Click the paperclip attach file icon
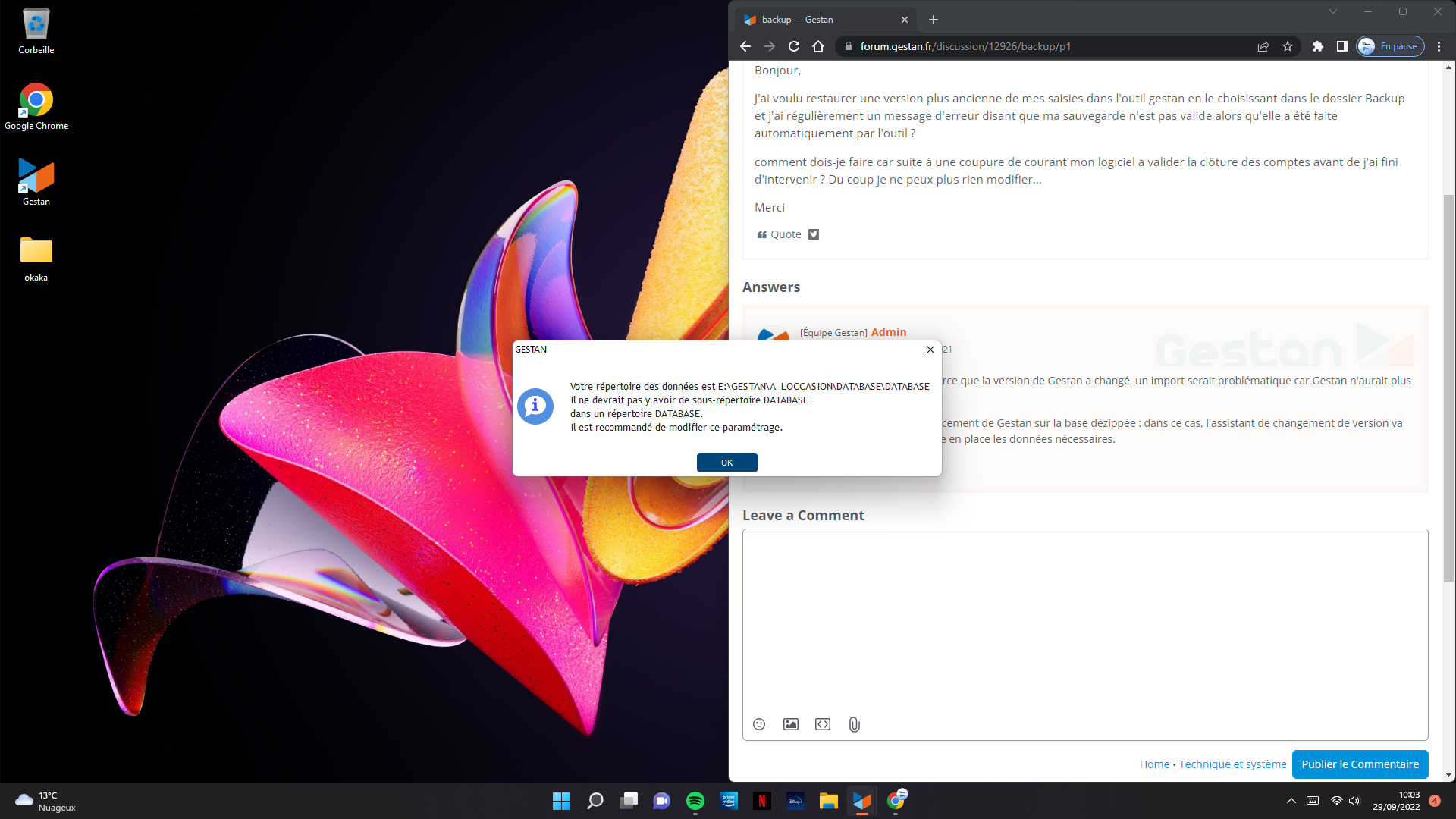This screenshot has height=819, width=1456. [855, 724]
